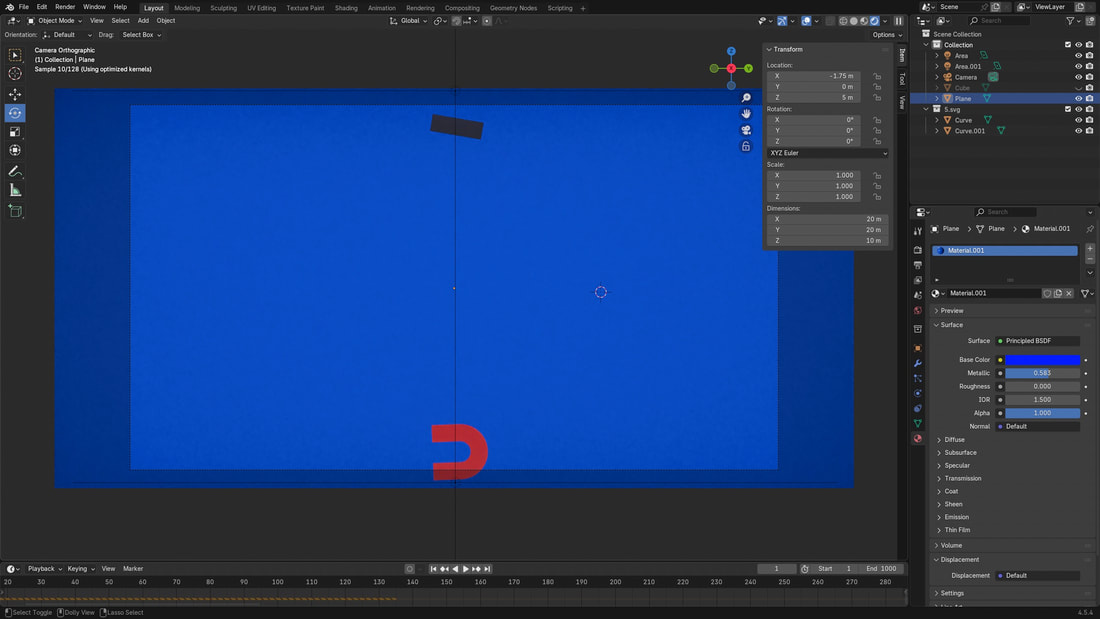Uncheck the S.svg collection checkbox
The height and width of the screenshot is (619, 1100).
(x=1068, y=109)
